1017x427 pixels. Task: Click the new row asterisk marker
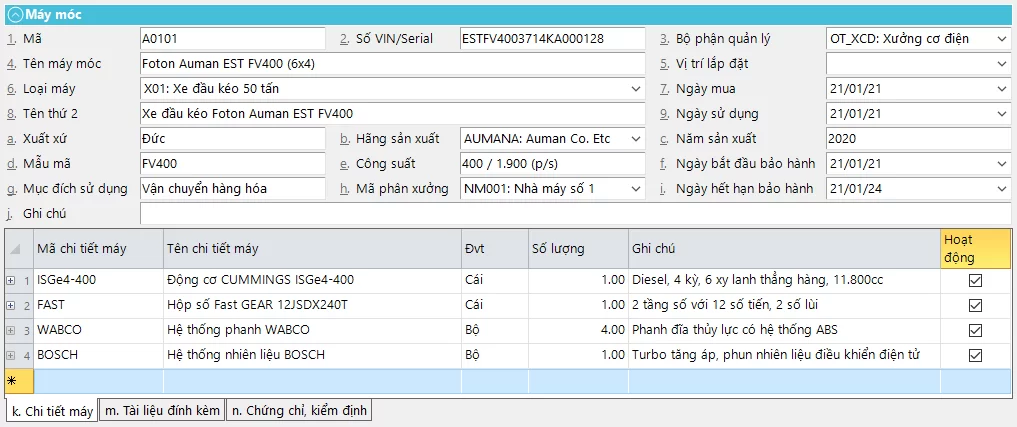pos(12,381)
